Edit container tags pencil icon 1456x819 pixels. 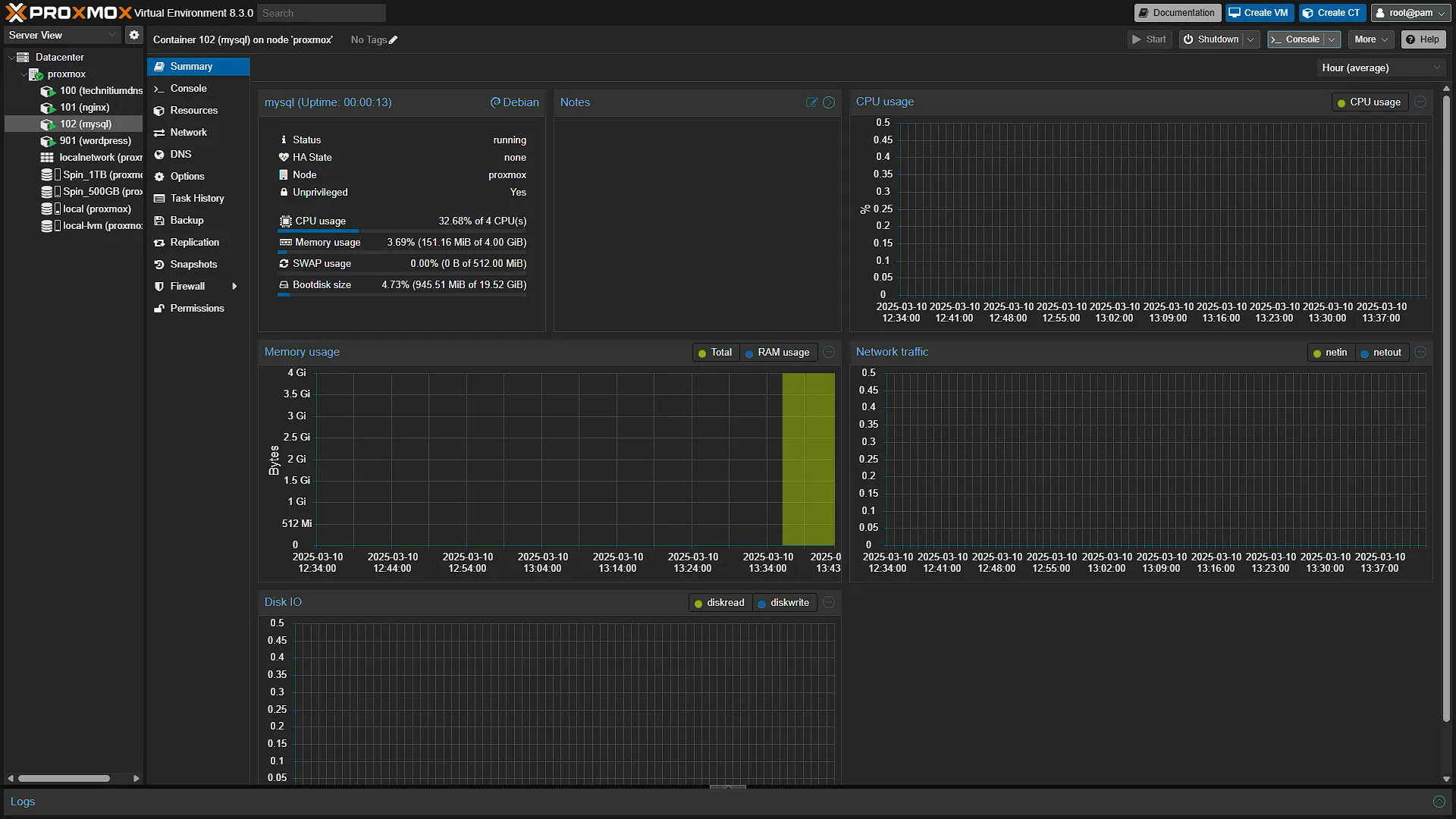coord(393,40)
